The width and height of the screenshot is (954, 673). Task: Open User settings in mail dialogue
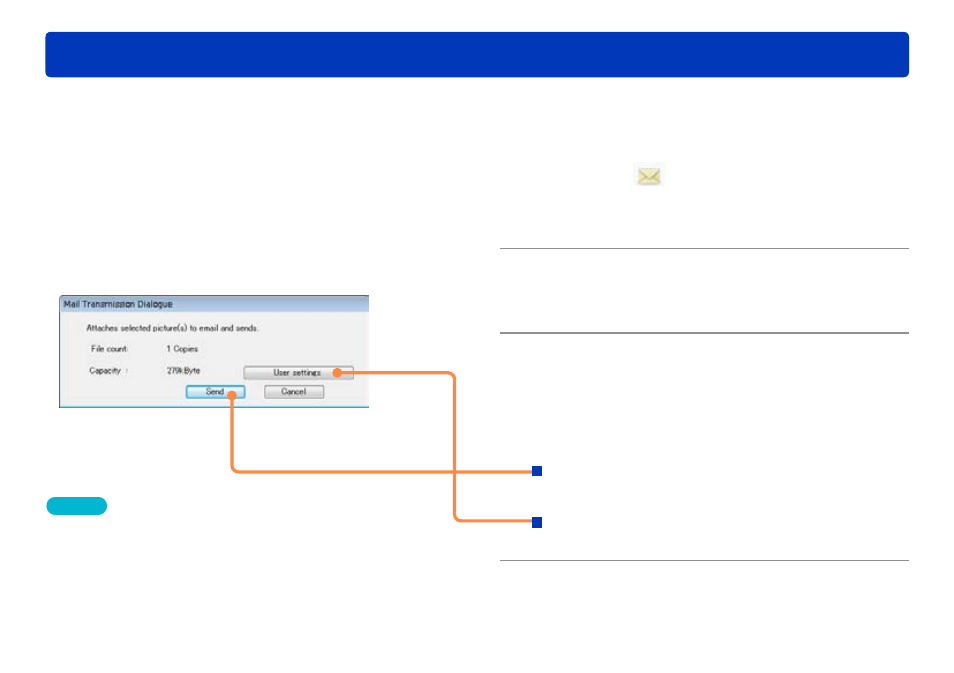point(298,372)
